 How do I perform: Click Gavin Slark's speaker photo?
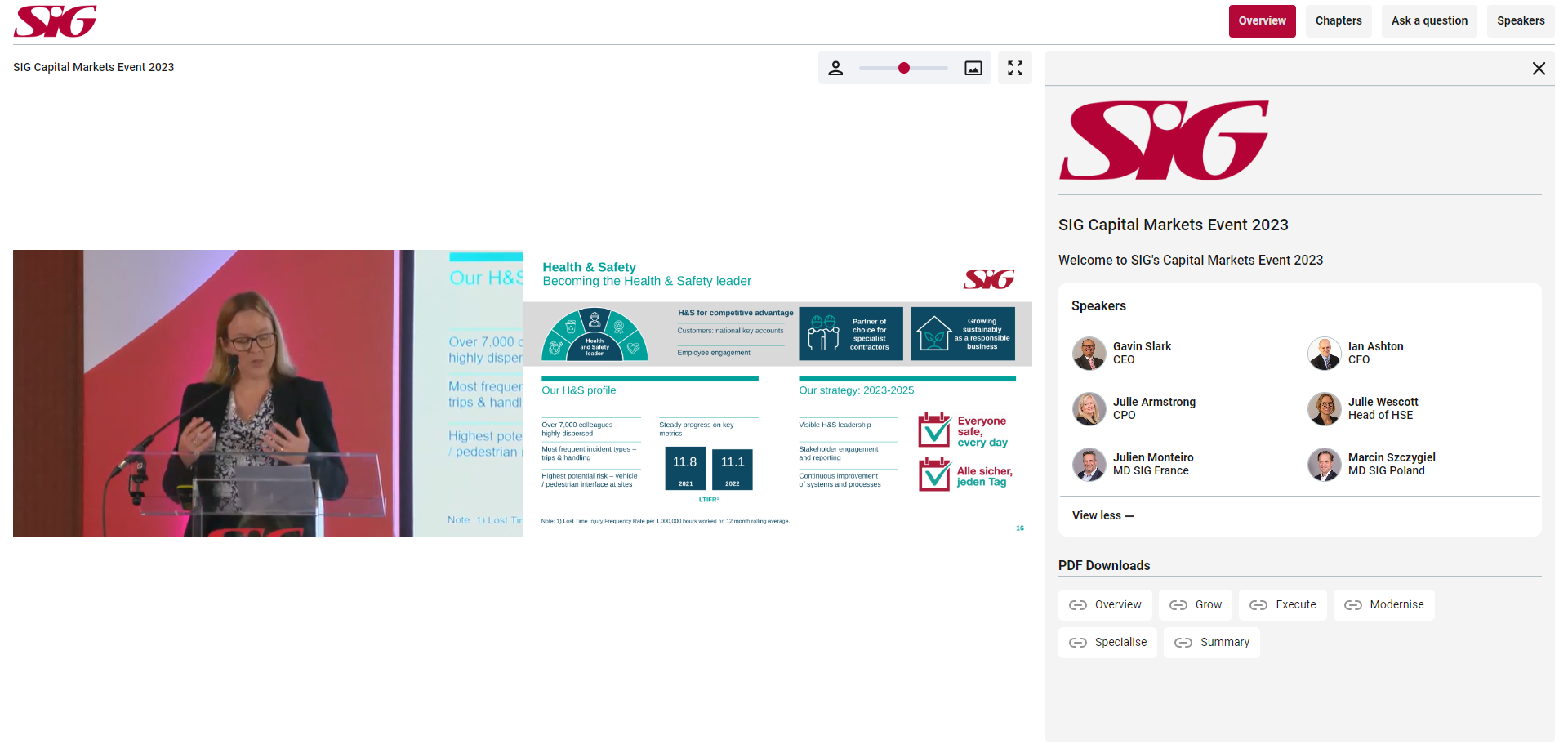(x=1089, y=354)
